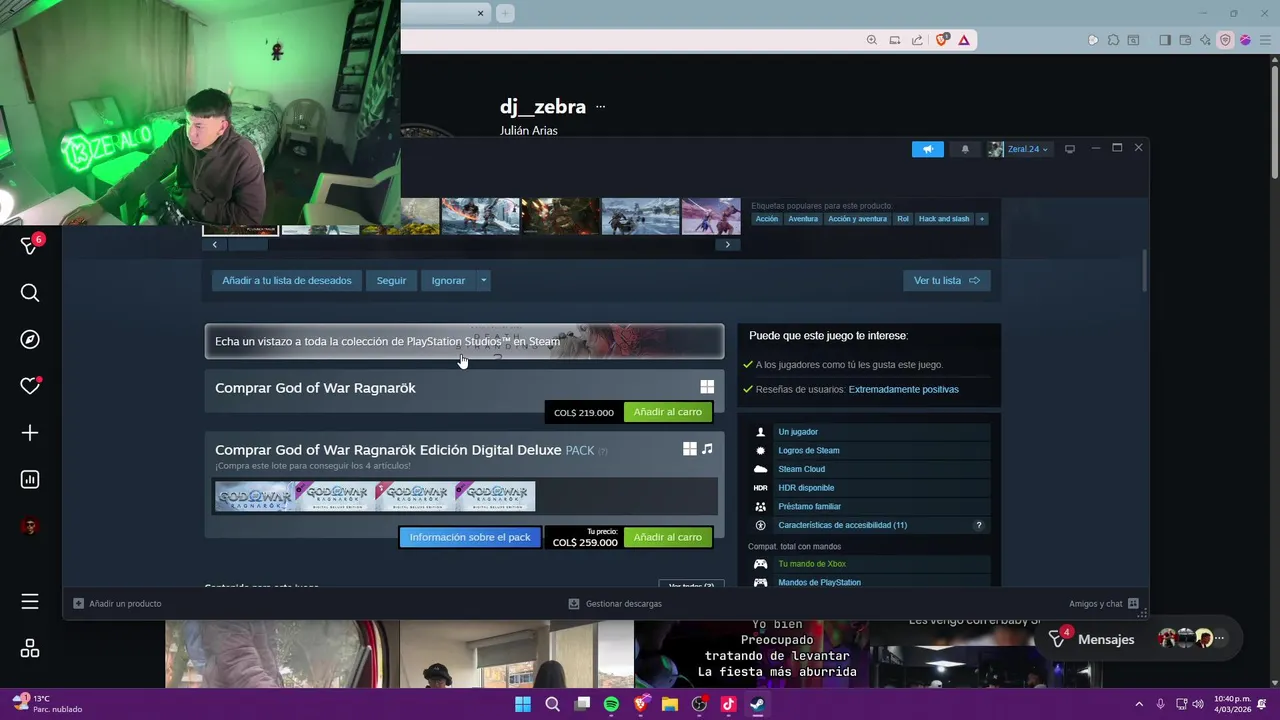Open Instagram apps grid icon in sidebar
The height and width of the screenshot is (720, 1280).
(x=30, y=649)
